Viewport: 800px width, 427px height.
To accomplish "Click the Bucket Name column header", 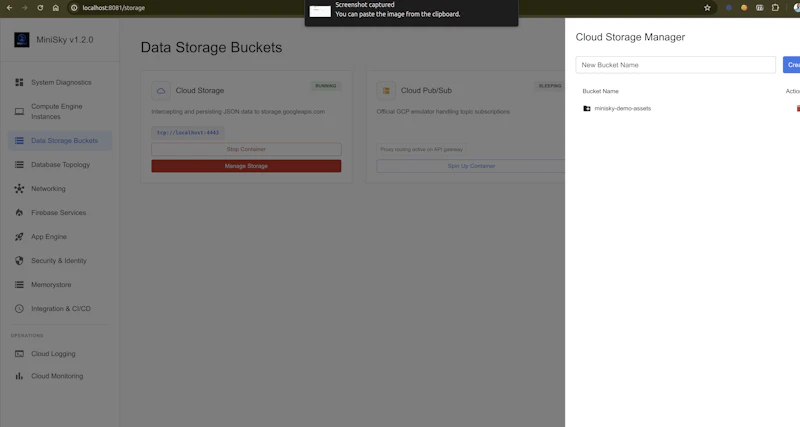I will [x=601, y=91].
